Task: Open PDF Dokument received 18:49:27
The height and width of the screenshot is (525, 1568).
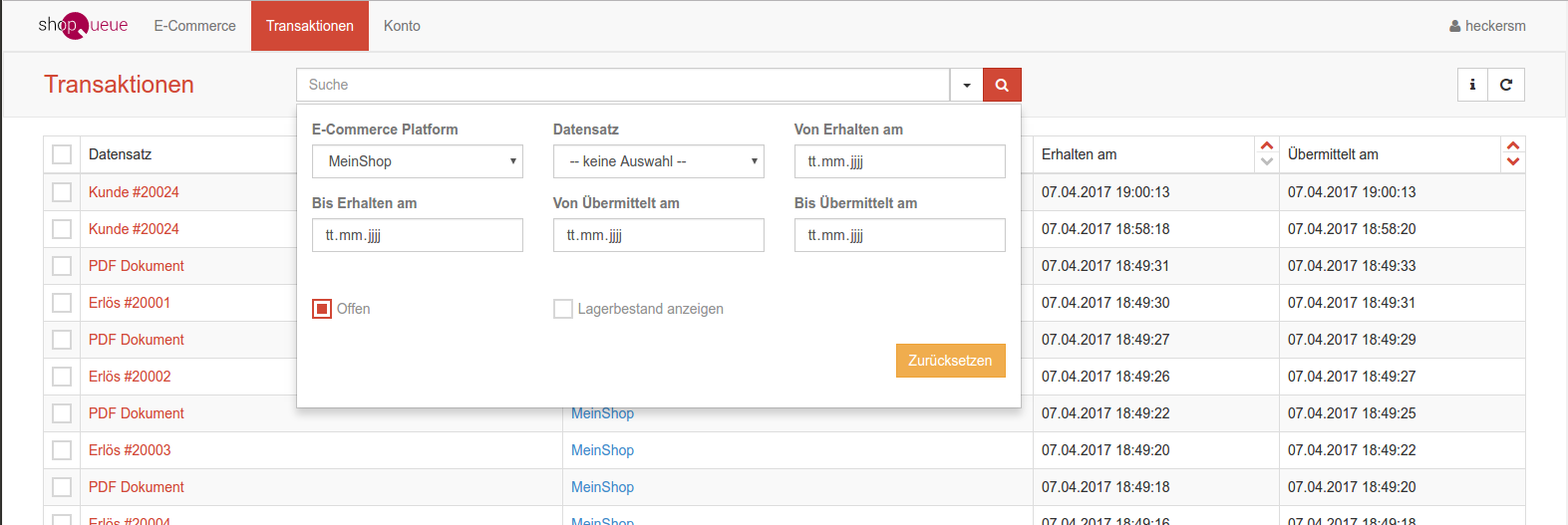Action: click(x=137, y=340)
